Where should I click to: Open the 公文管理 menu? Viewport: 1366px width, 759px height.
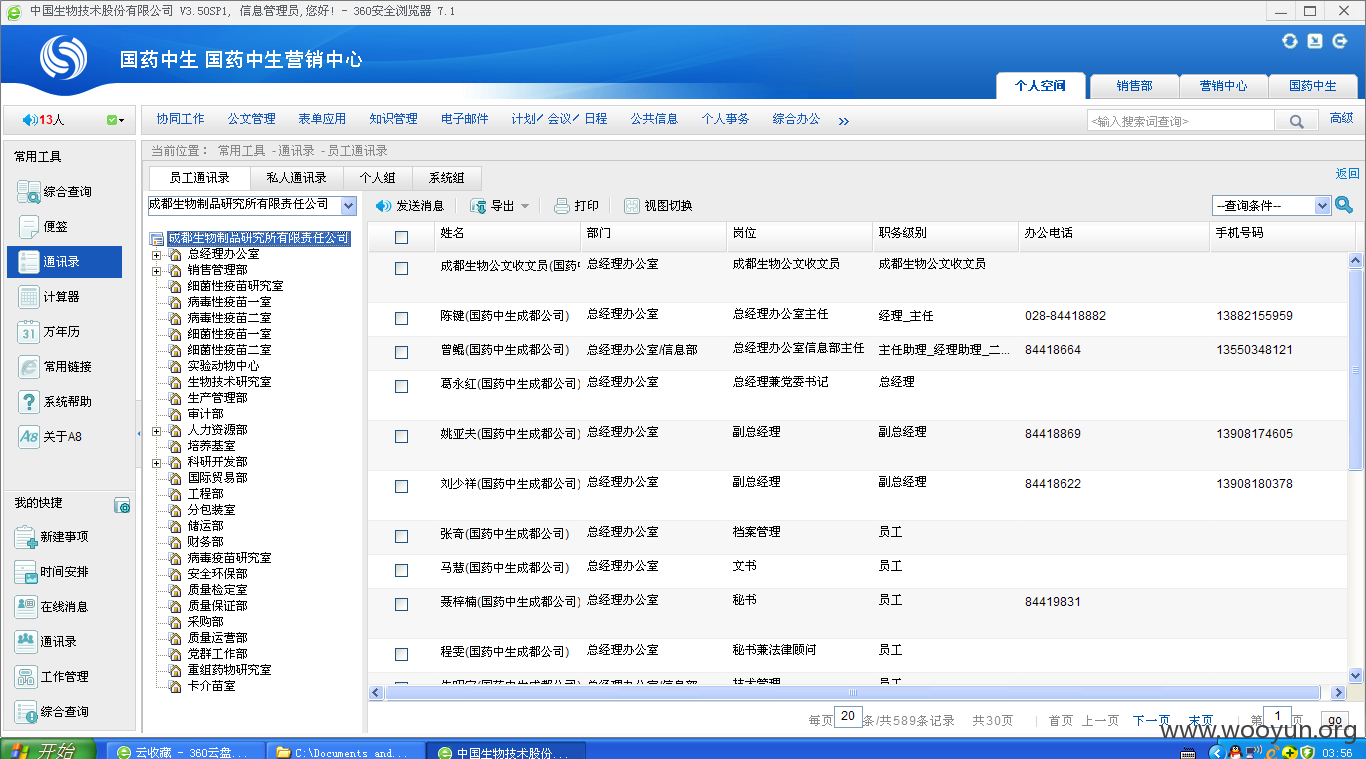click(251, 119)
